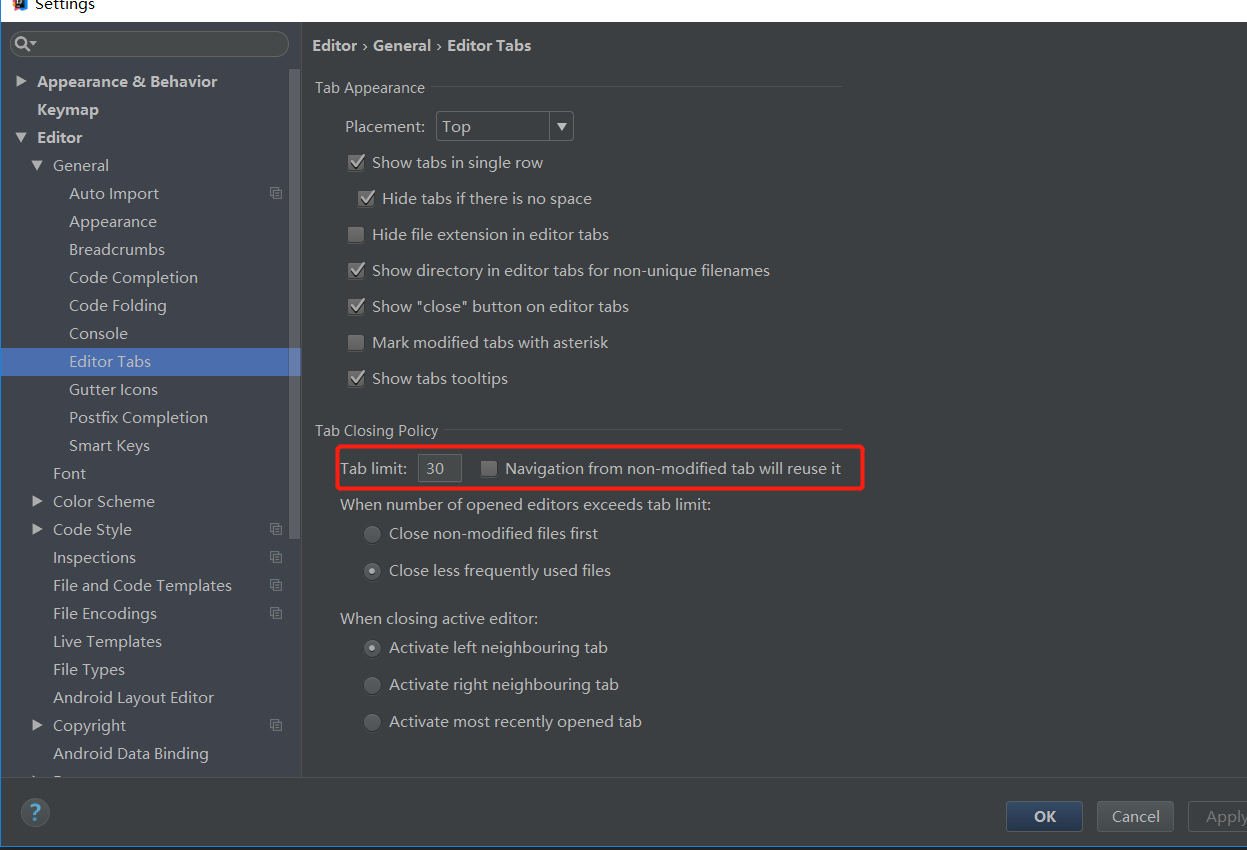This screenshot has height=850, width=1247.
Task: Open Breadcrumbs settings
Action: pos(117,249)
